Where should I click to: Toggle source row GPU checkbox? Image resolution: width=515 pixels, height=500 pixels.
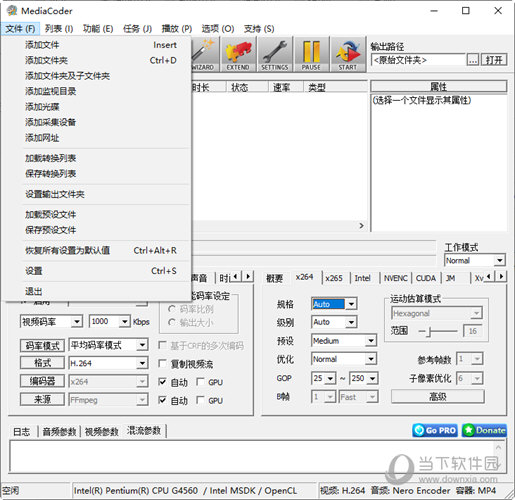click(200, 400)
